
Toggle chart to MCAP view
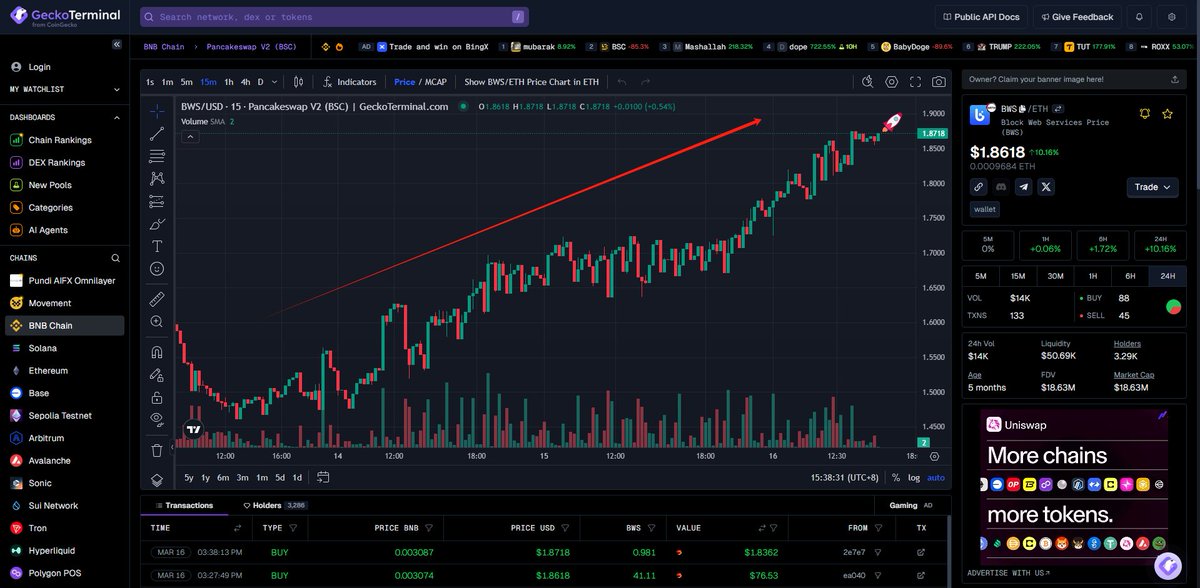coord(438,82)
